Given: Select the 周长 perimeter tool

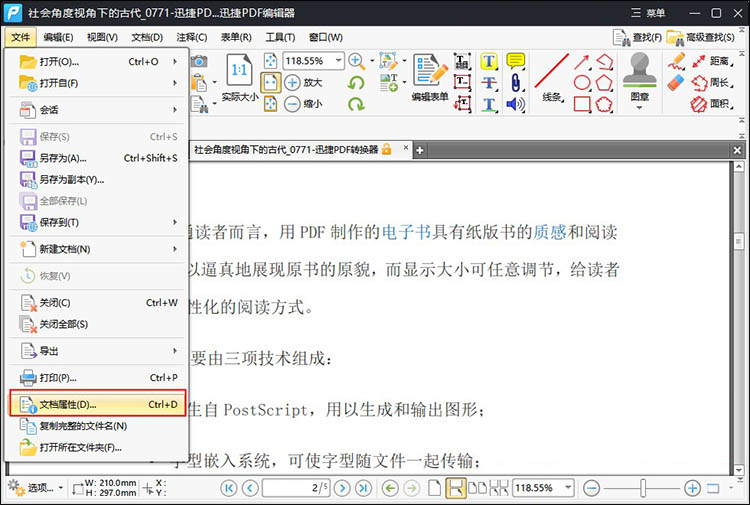Looking at the screenshot, I should 712,83.
